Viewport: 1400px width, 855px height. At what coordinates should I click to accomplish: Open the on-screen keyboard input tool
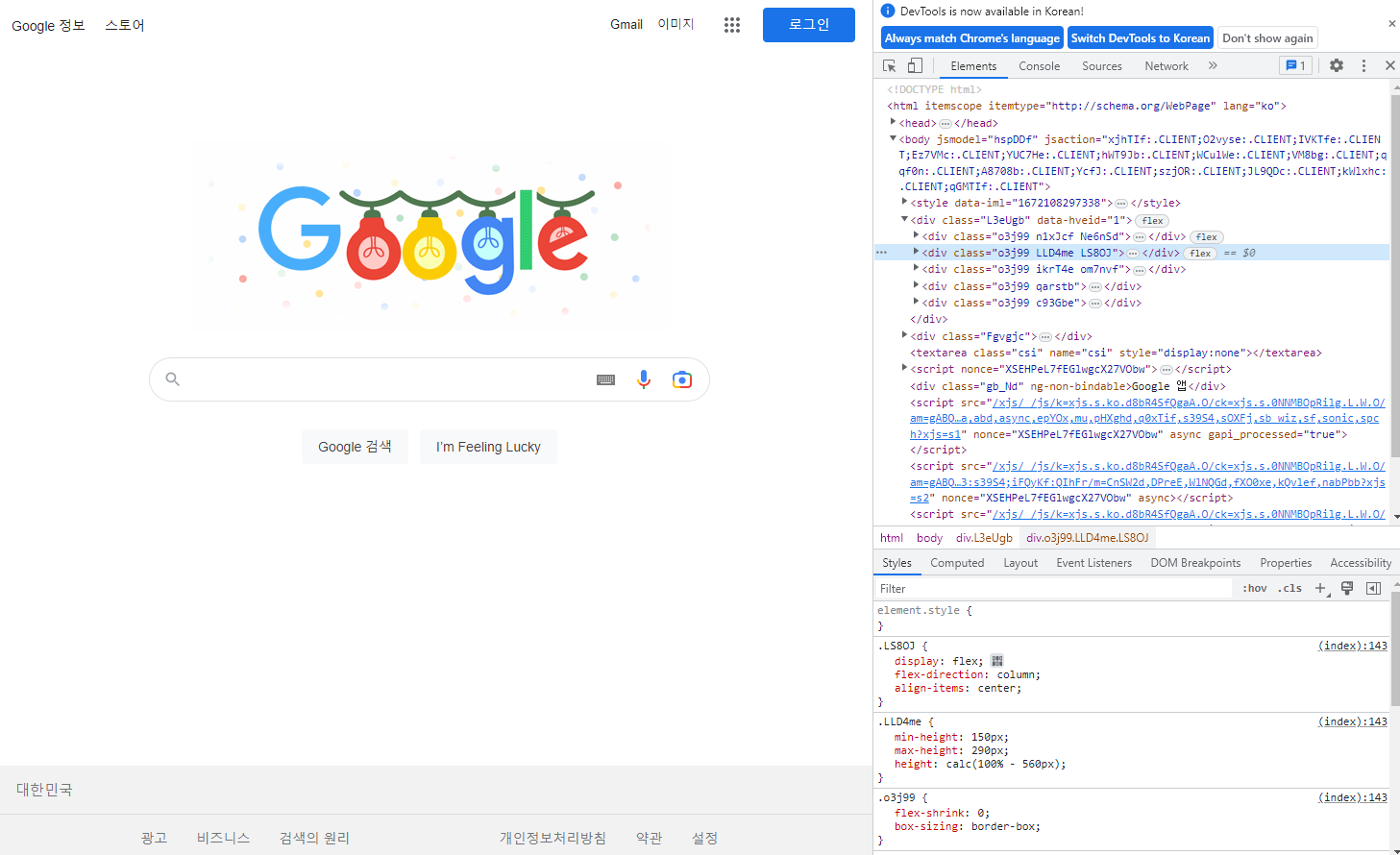[x=605, y=379]
